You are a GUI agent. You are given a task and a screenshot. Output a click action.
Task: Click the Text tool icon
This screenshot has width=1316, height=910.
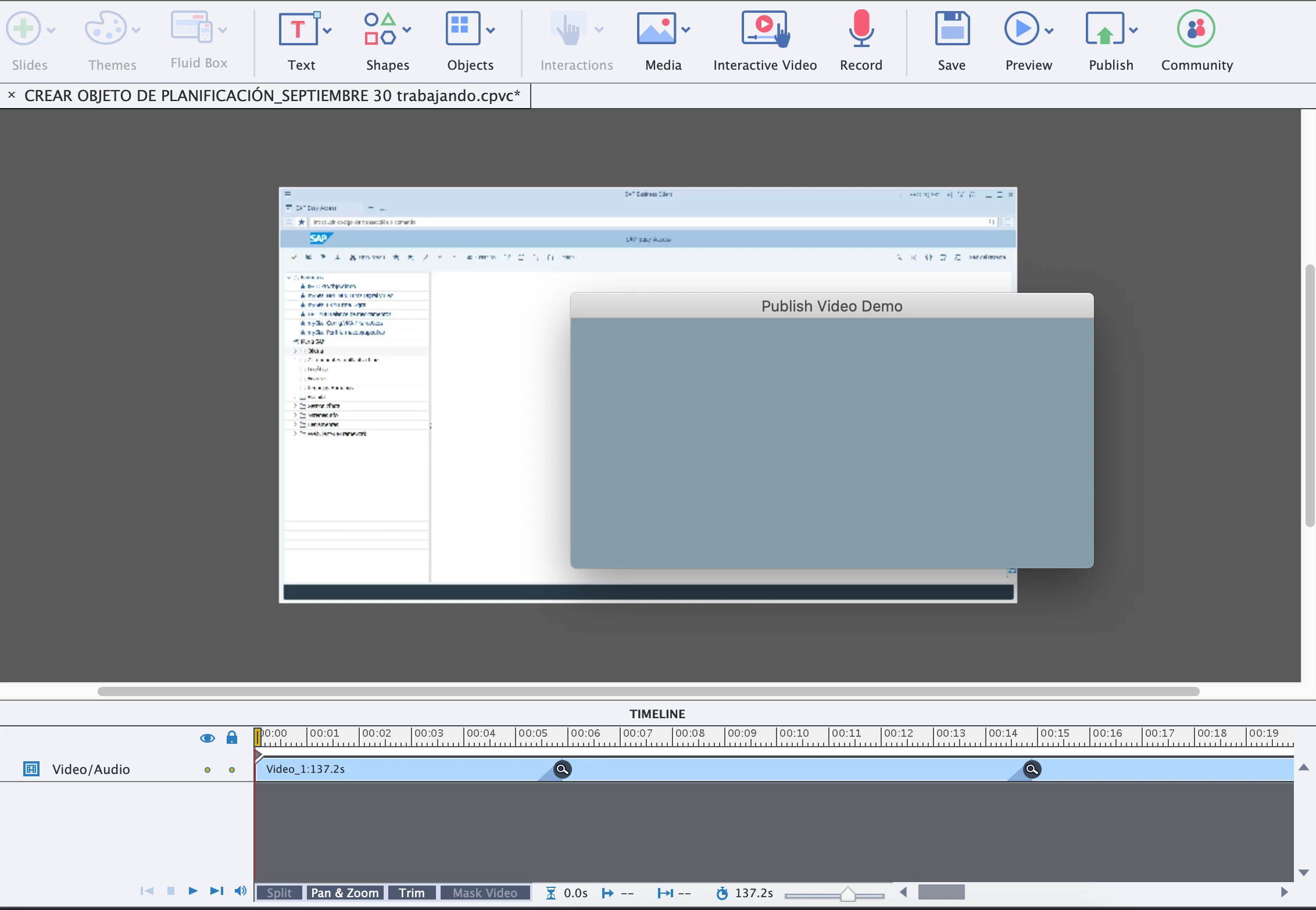298,29
